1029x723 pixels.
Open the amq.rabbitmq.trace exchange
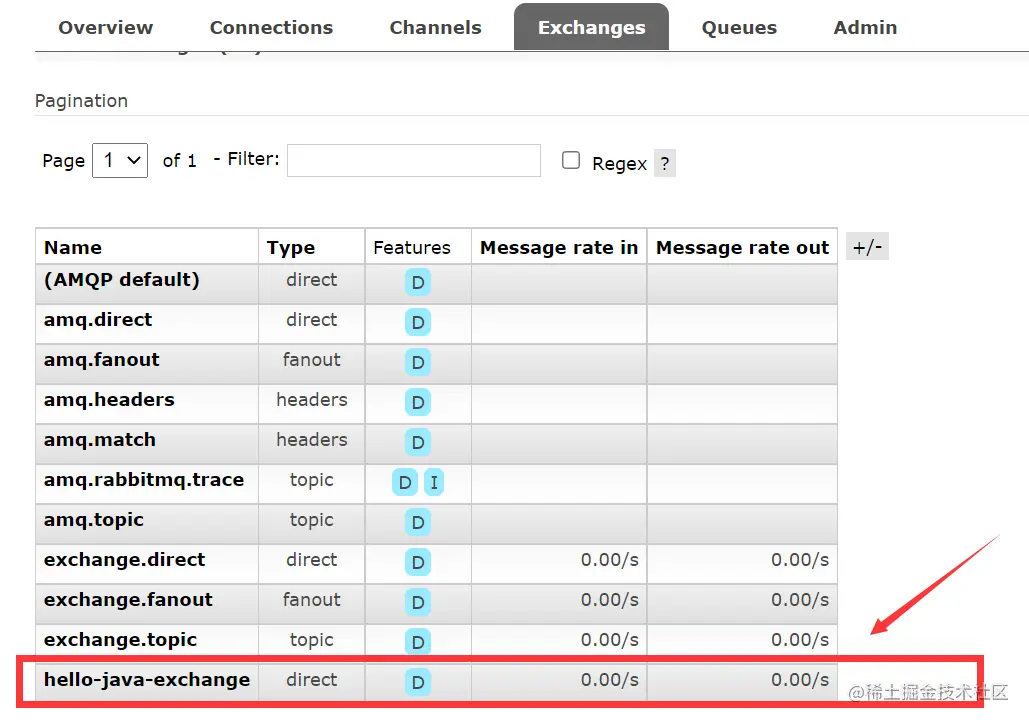[144, 480]
